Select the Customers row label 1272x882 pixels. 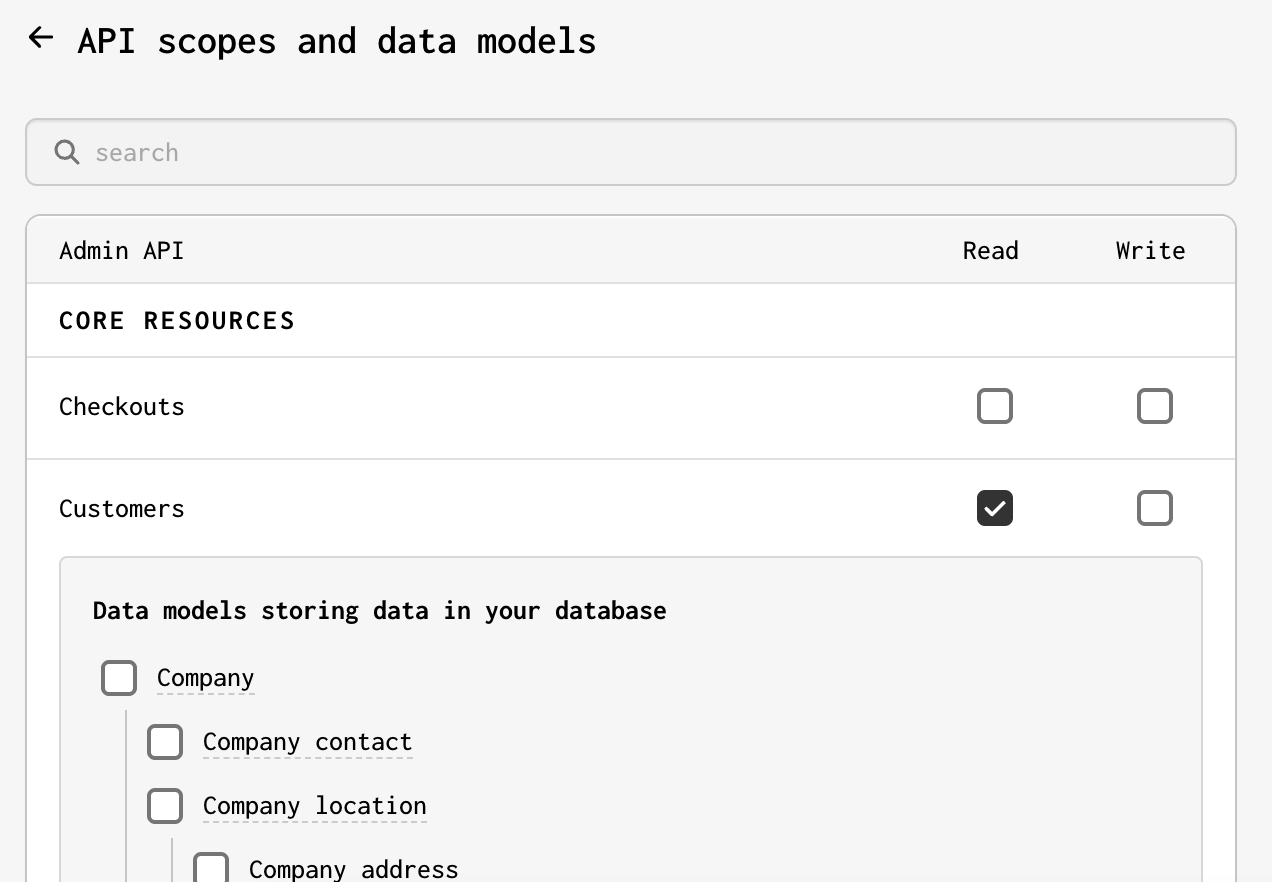click(122, 509)
